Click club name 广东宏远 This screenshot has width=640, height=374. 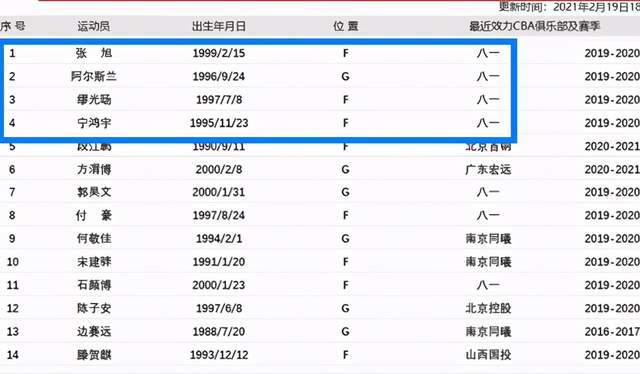point(488,169)
